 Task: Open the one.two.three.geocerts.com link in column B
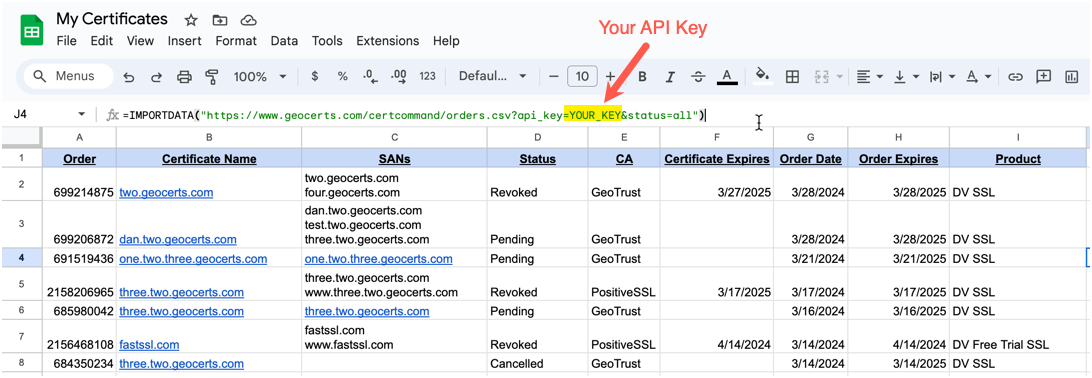[x=193, y=259]
